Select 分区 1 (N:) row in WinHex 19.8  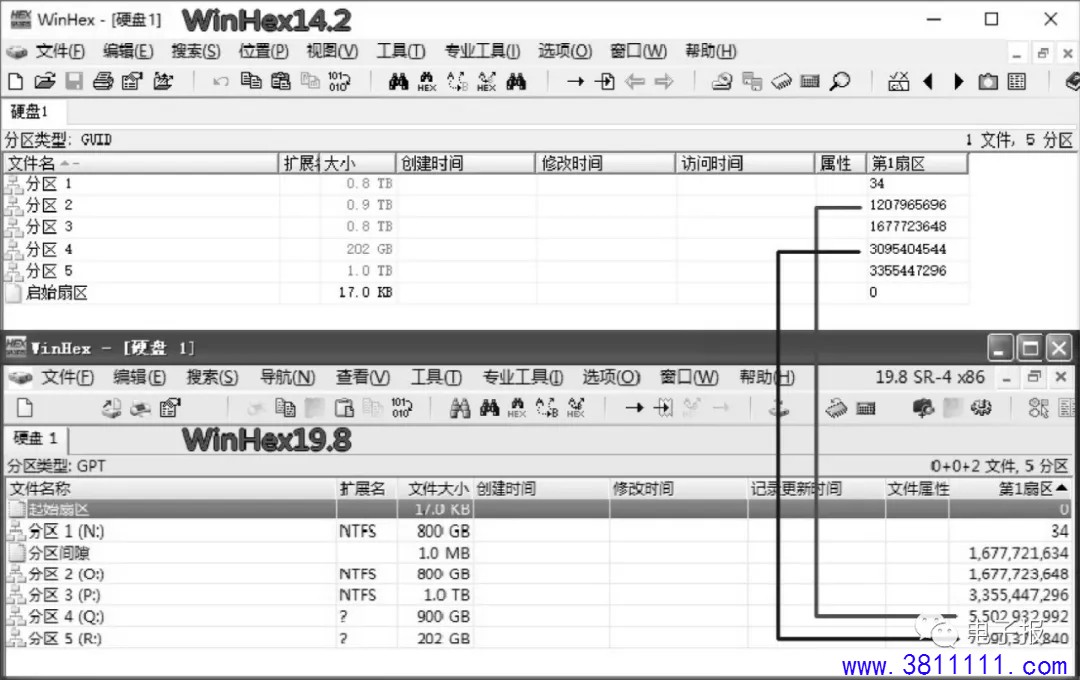point(539,531)
